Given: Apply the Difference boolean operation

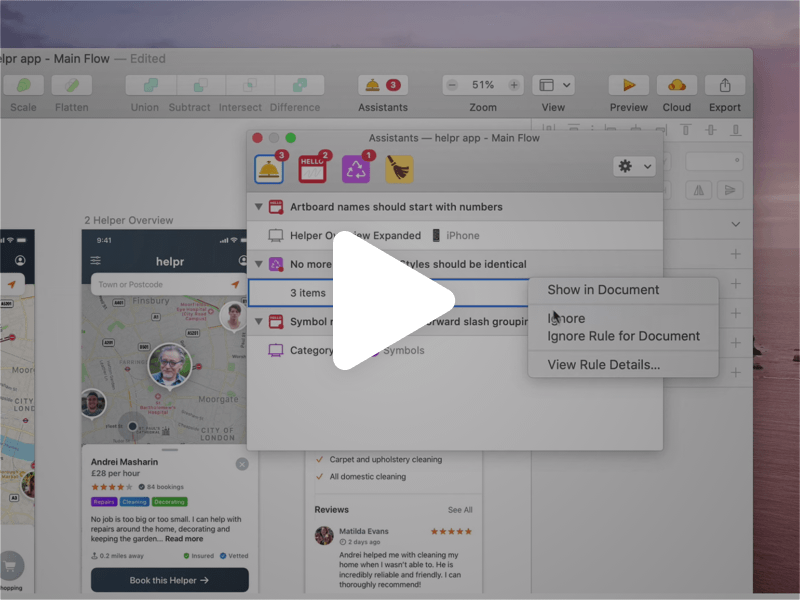Looking at the screenshot, I should coord(299,85).
